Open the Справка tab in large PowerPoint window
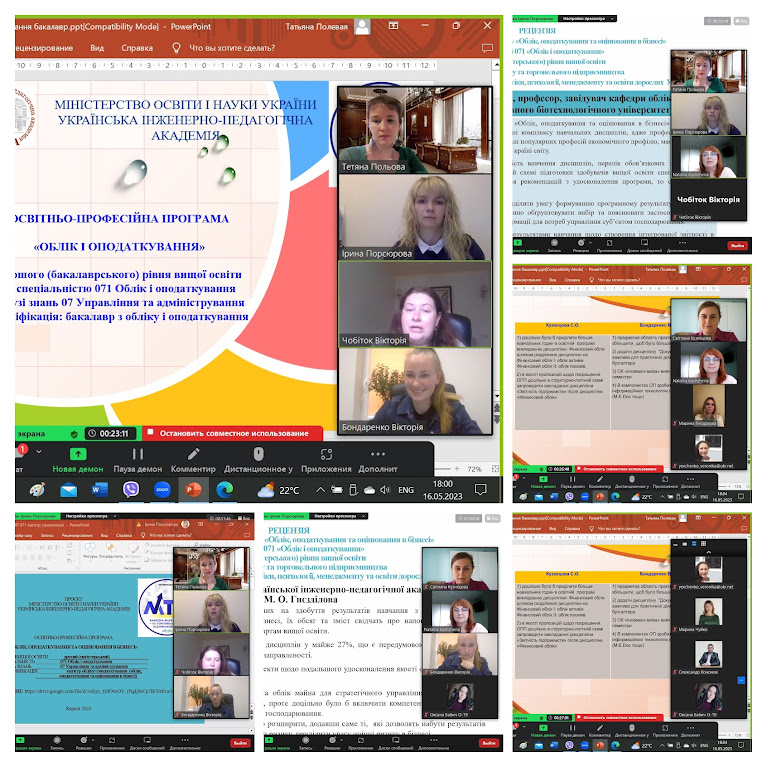Viewport: 767px width, 767px height. pos(137,48)
